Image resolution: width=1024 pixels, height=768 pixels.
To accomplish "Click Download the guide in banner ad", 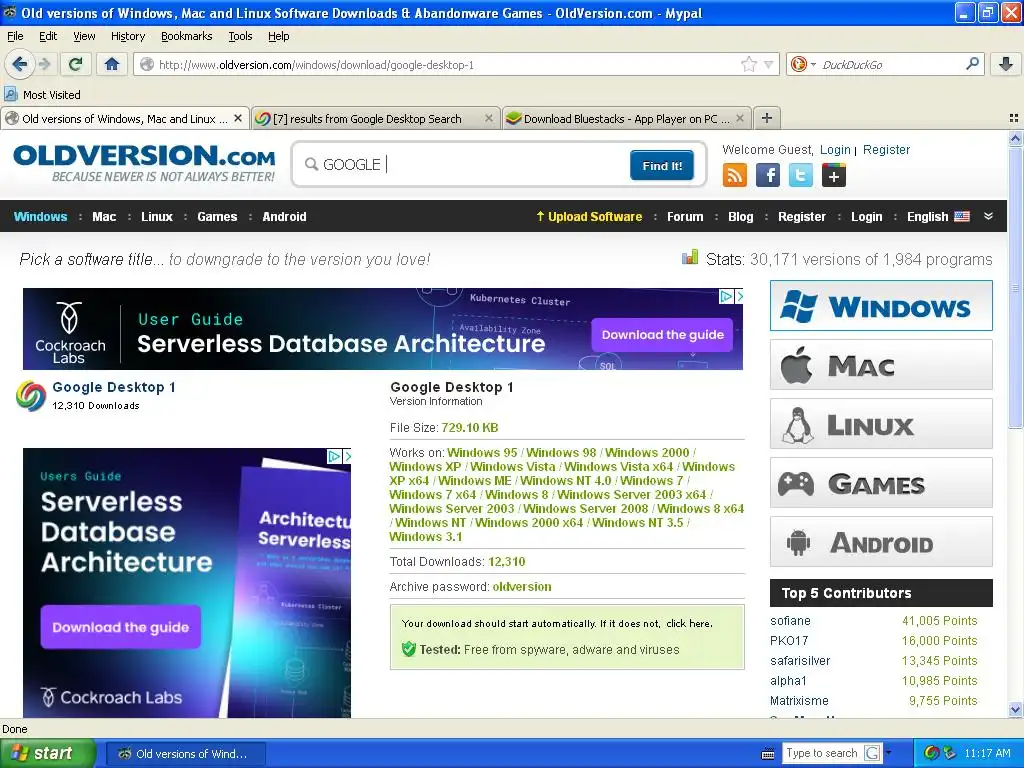I will pos(662,335).
